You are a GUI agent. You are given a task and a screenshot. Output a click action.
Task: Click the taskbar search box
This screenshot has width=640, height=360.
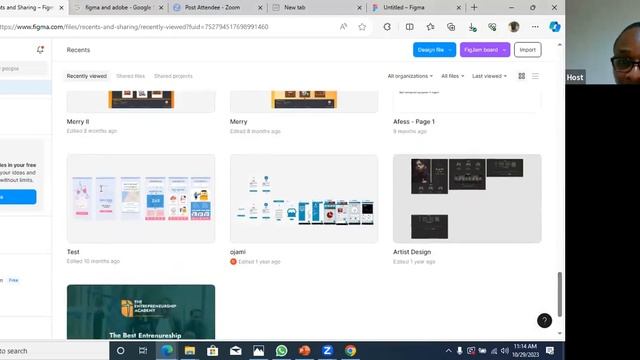coord(54,351)
